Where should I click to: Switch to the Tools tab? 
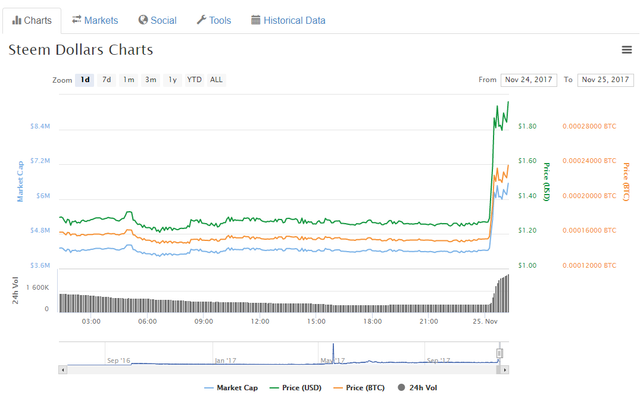214,20
